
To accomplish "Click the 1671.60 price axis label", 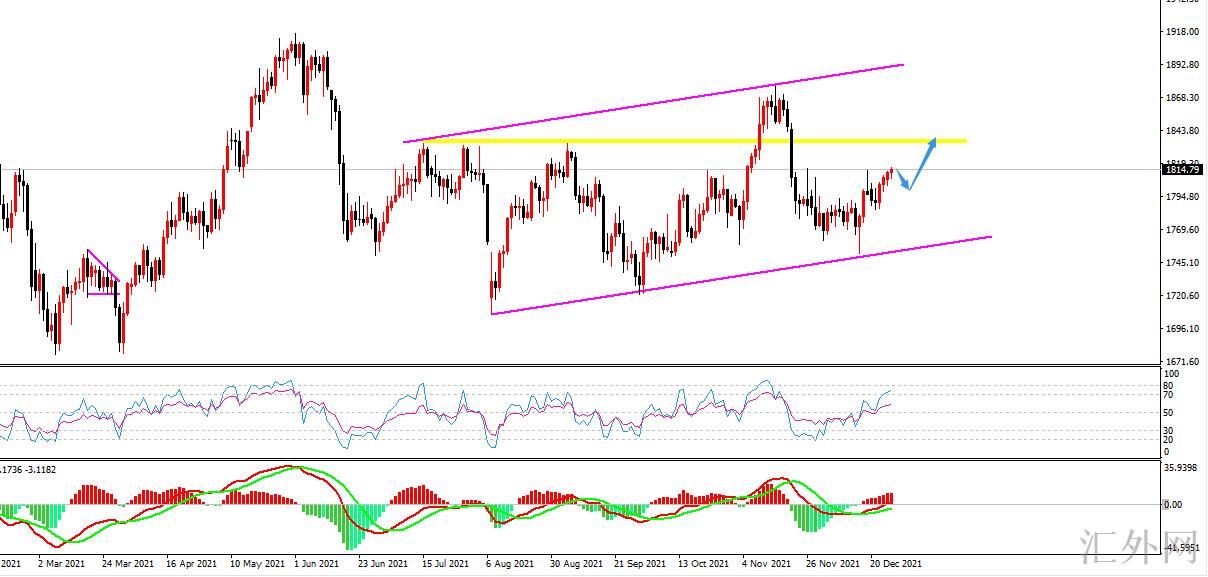I will (1182, 362).
